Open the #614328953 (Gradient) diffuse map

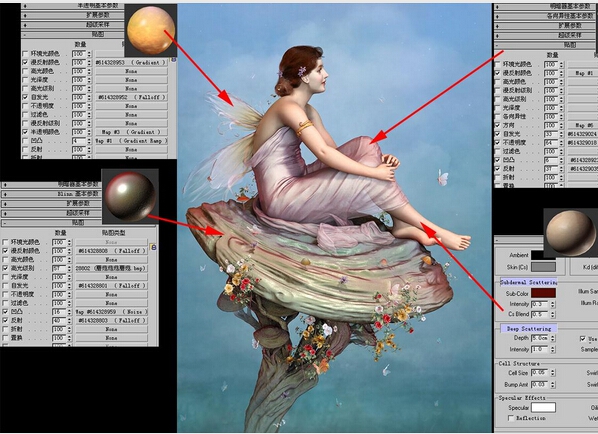(x=131, y=62)
